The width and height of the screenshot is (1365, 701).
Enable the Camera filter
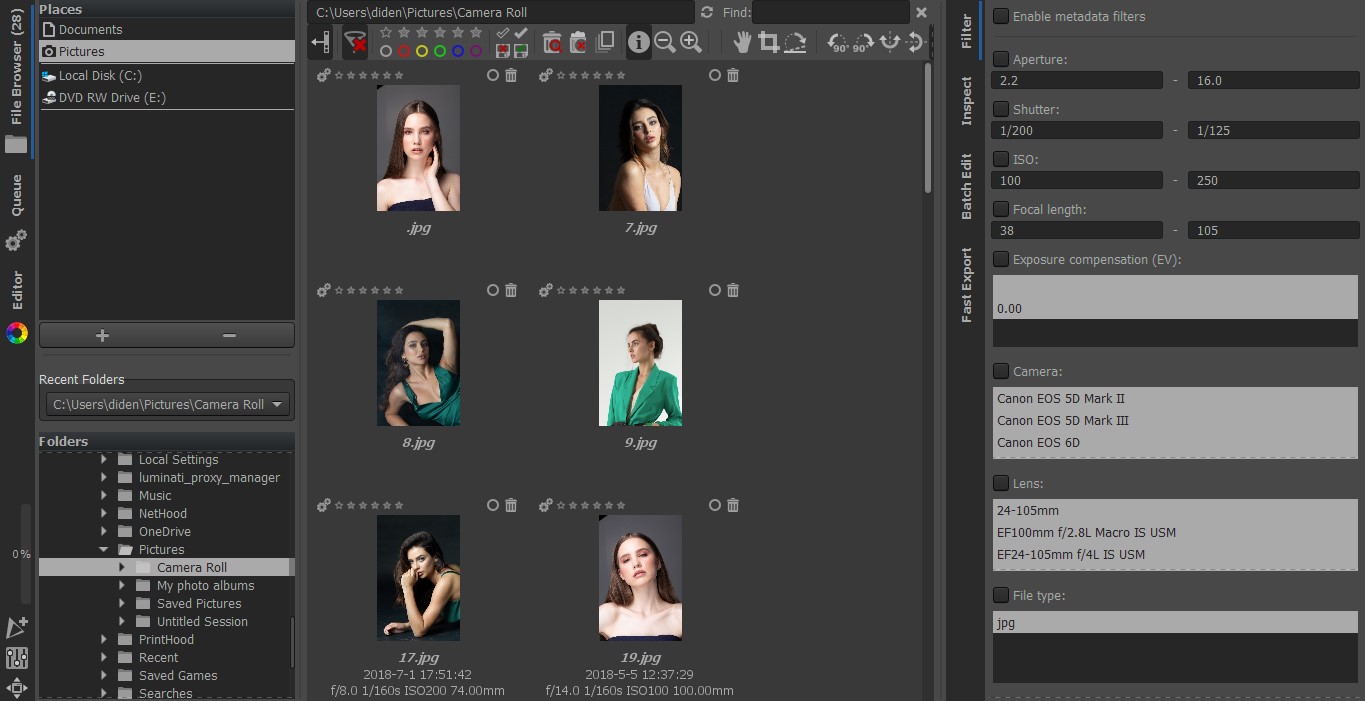click(1001, 371)
